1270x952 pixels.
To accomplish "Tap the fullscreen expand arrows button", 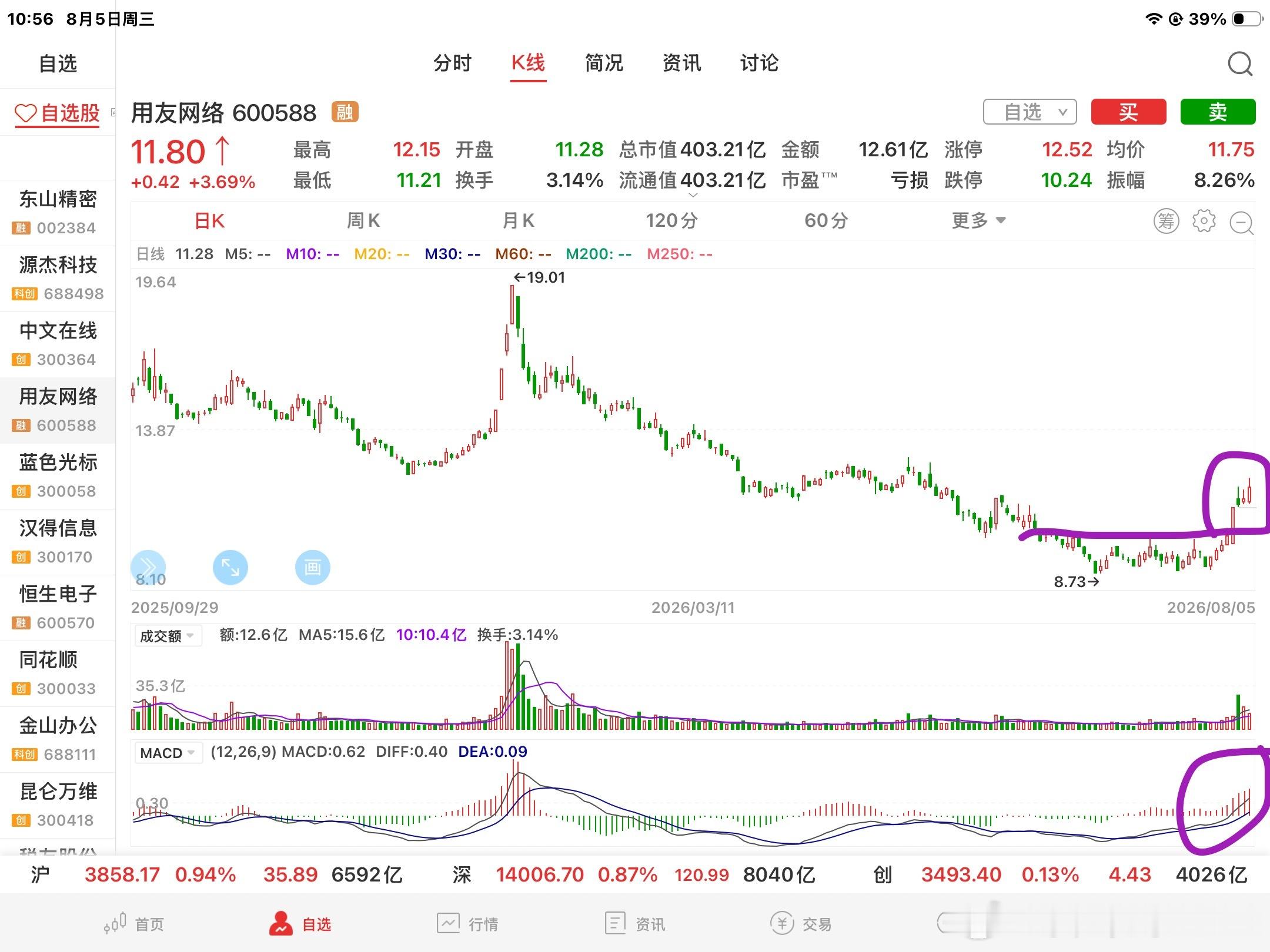I will click(x=230, y=568).
